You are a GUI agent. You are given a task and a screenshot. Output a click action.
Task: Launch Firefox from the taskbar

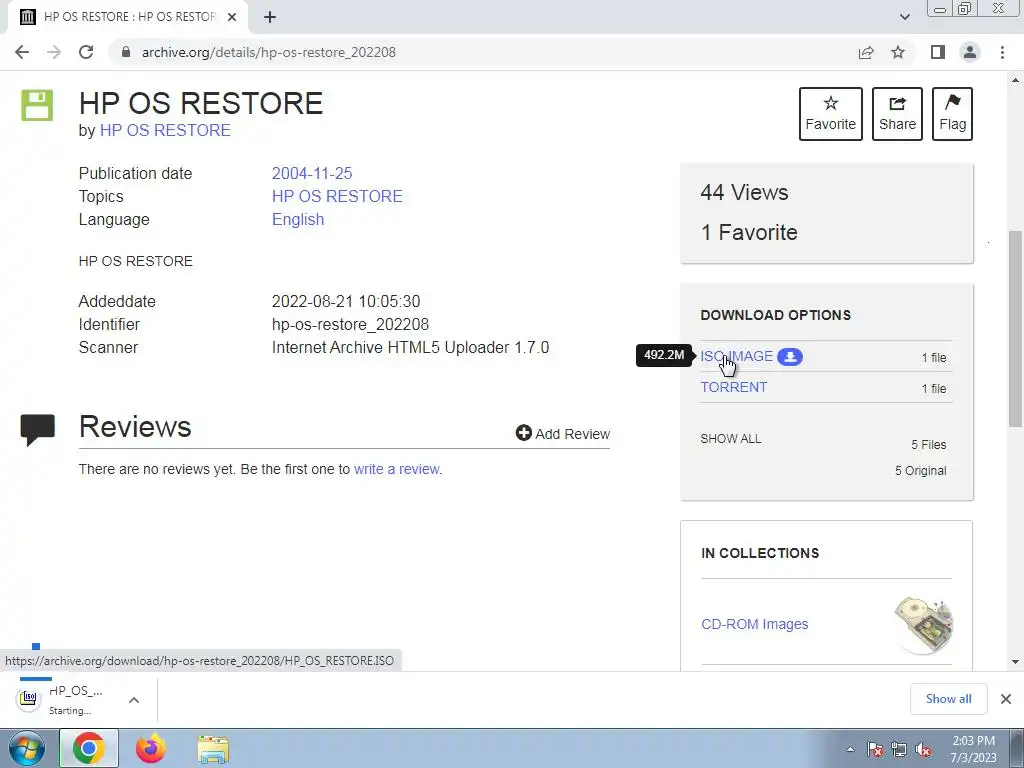[x=151, y=748]
